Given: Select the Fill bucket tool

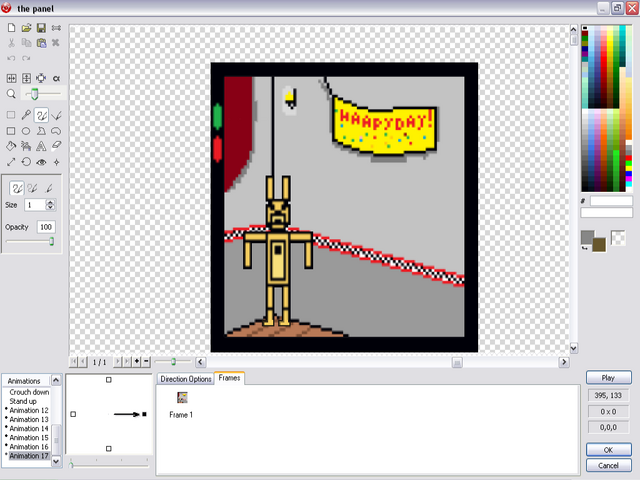Looking at the screenshot, I should tap(11, 146).
